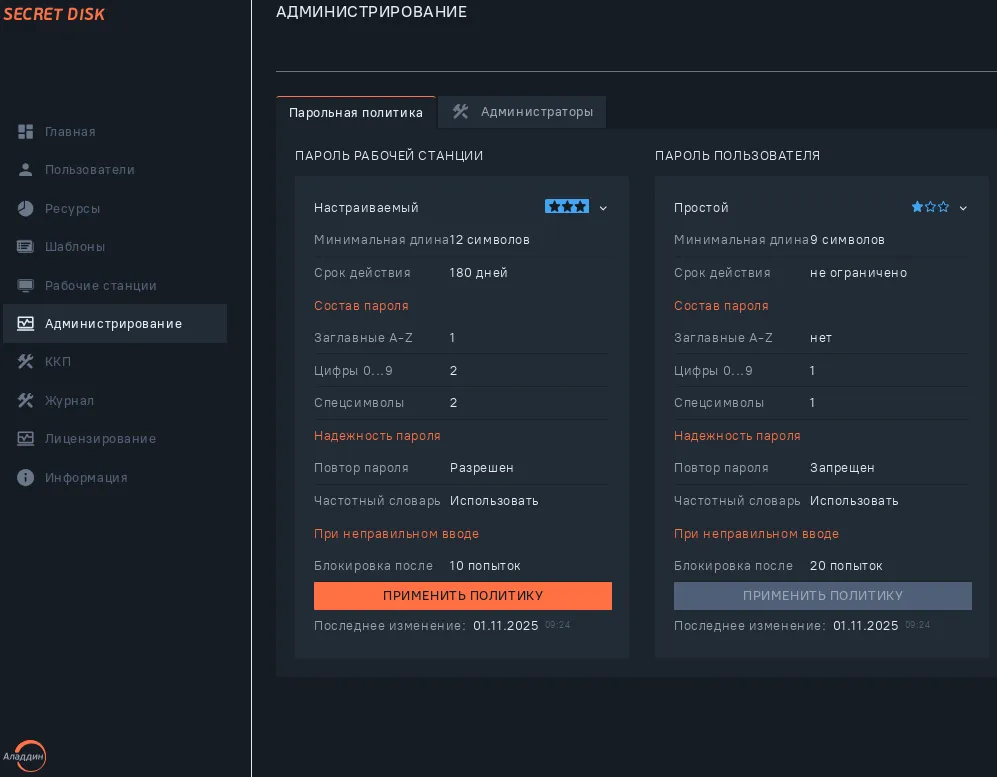Click the '20 попыток' lockout value

pyautogui.click(x=846, y=566)
